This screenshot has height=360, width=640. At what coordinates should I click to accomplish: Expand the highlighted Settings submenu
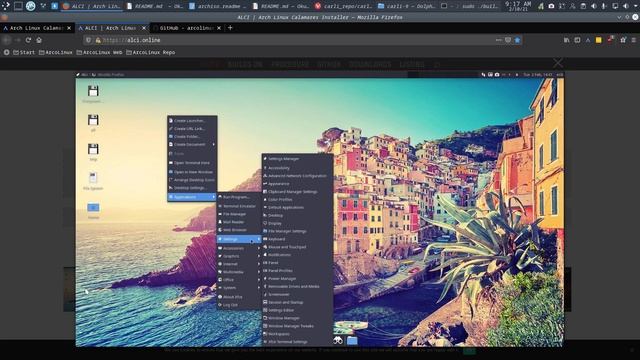[239, 239]
